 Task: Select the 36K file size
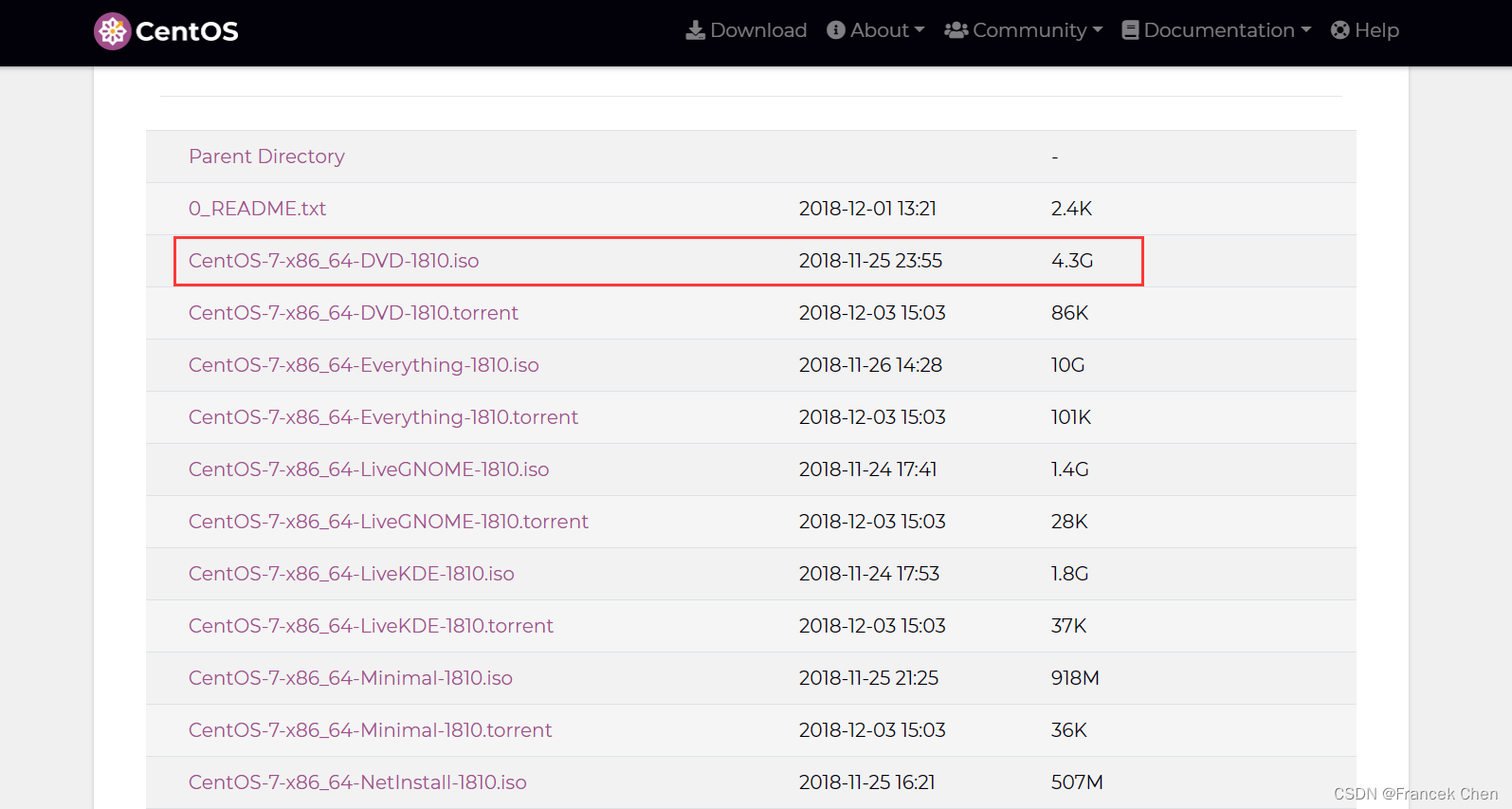[1068, 730]
